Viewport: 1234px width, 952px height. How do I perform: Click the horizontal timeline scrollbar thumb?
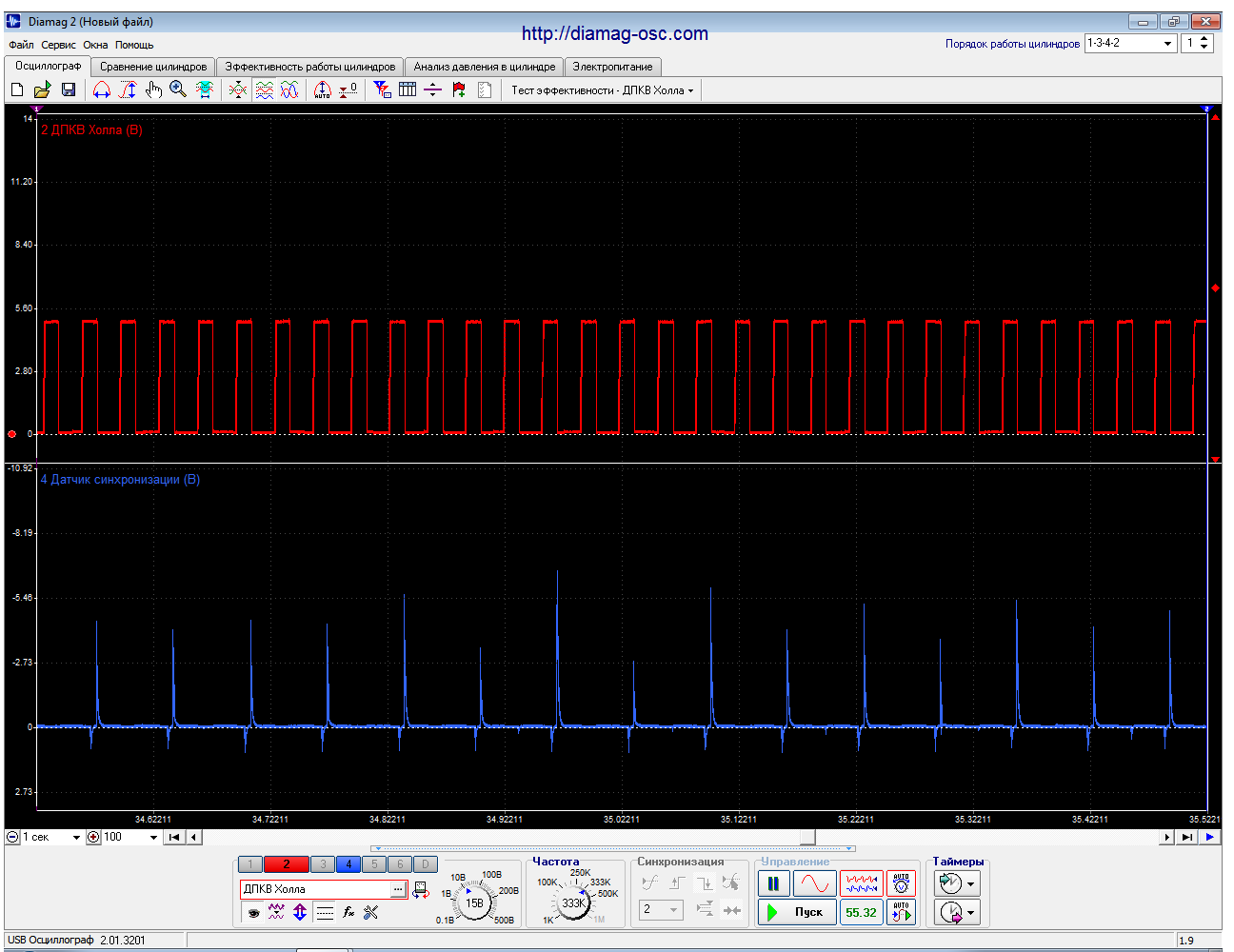coord(807,837)
